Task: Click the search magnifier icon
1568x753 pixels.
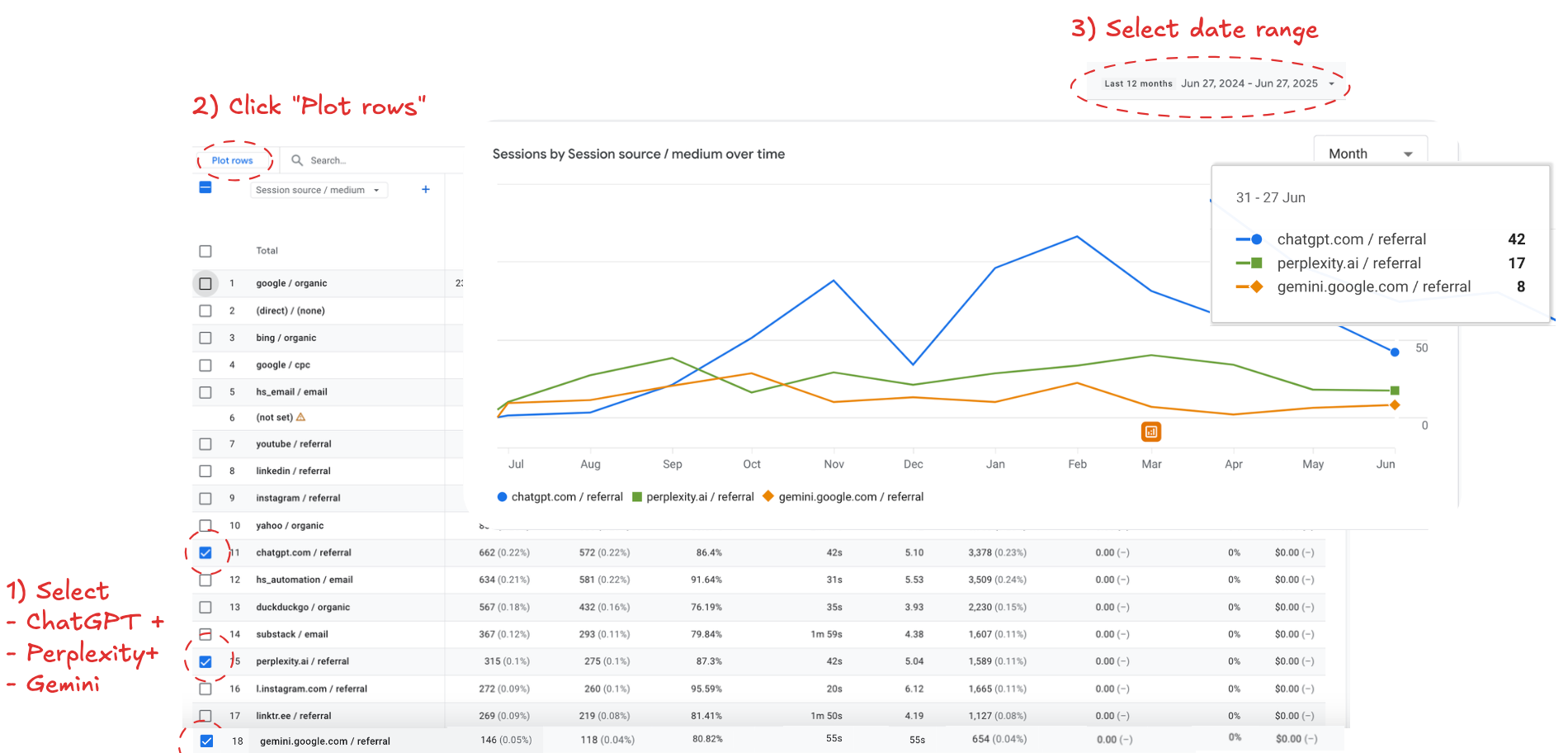Action: 297,160
